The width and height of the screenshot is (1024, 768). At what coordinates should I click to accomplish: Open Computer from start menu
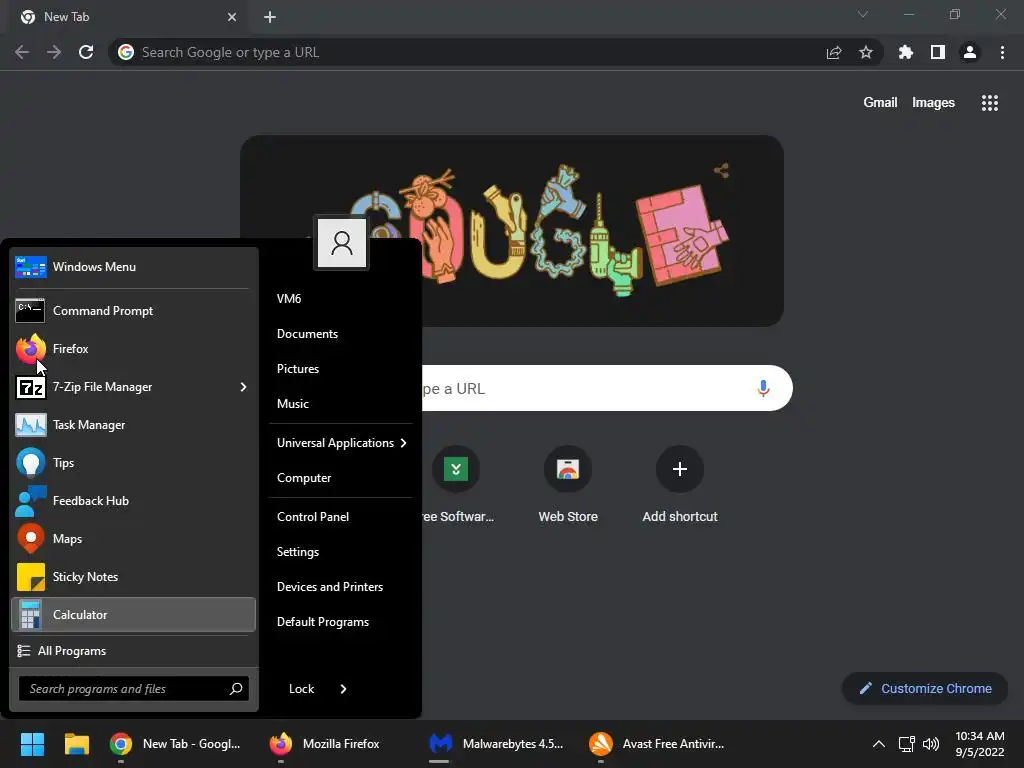pyautogui.click(x=304, y=477)
